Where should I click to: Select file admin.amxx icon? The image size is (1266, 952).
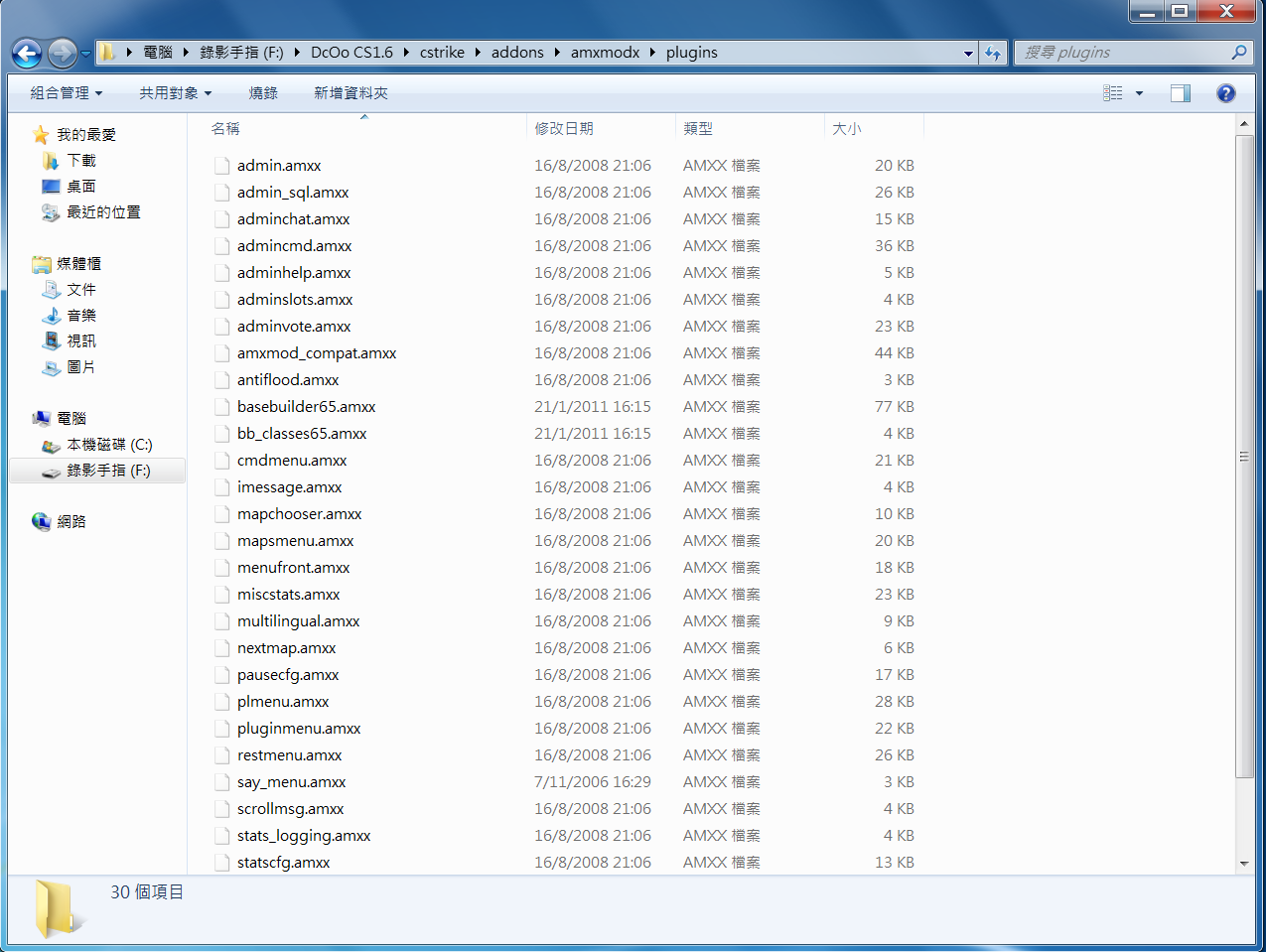point(222,166)
